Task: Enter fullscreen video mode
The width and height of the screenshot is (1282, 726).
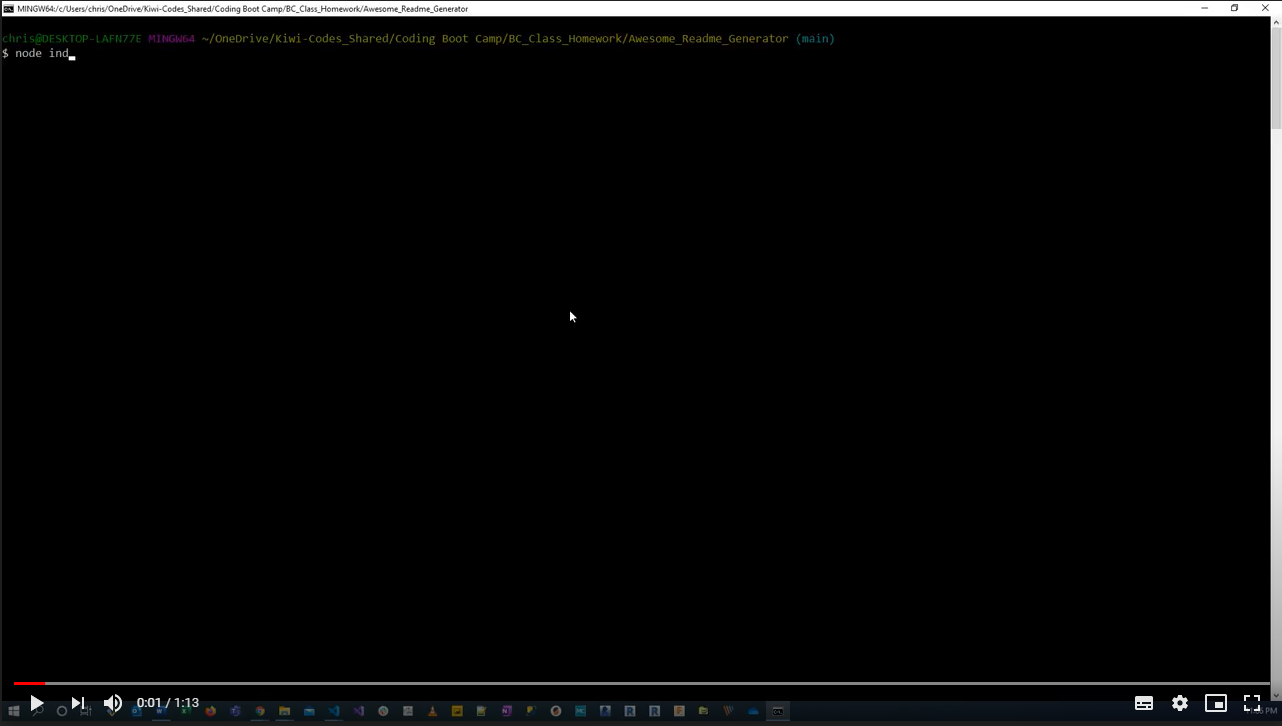Action: coord(1252,703)
